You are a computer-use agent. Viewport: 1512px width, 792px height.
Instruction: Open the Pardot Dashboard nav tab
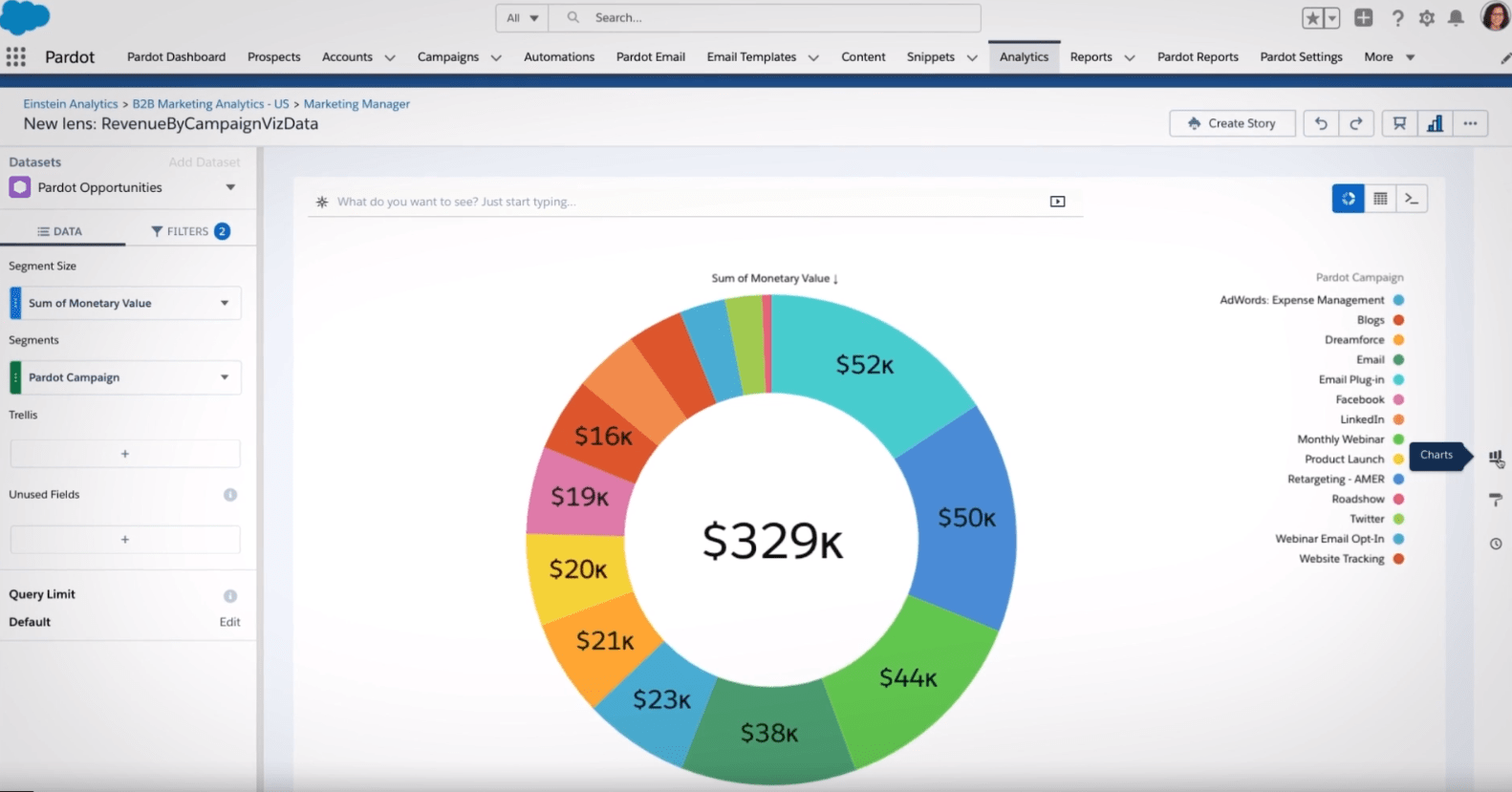click(177, 57)
